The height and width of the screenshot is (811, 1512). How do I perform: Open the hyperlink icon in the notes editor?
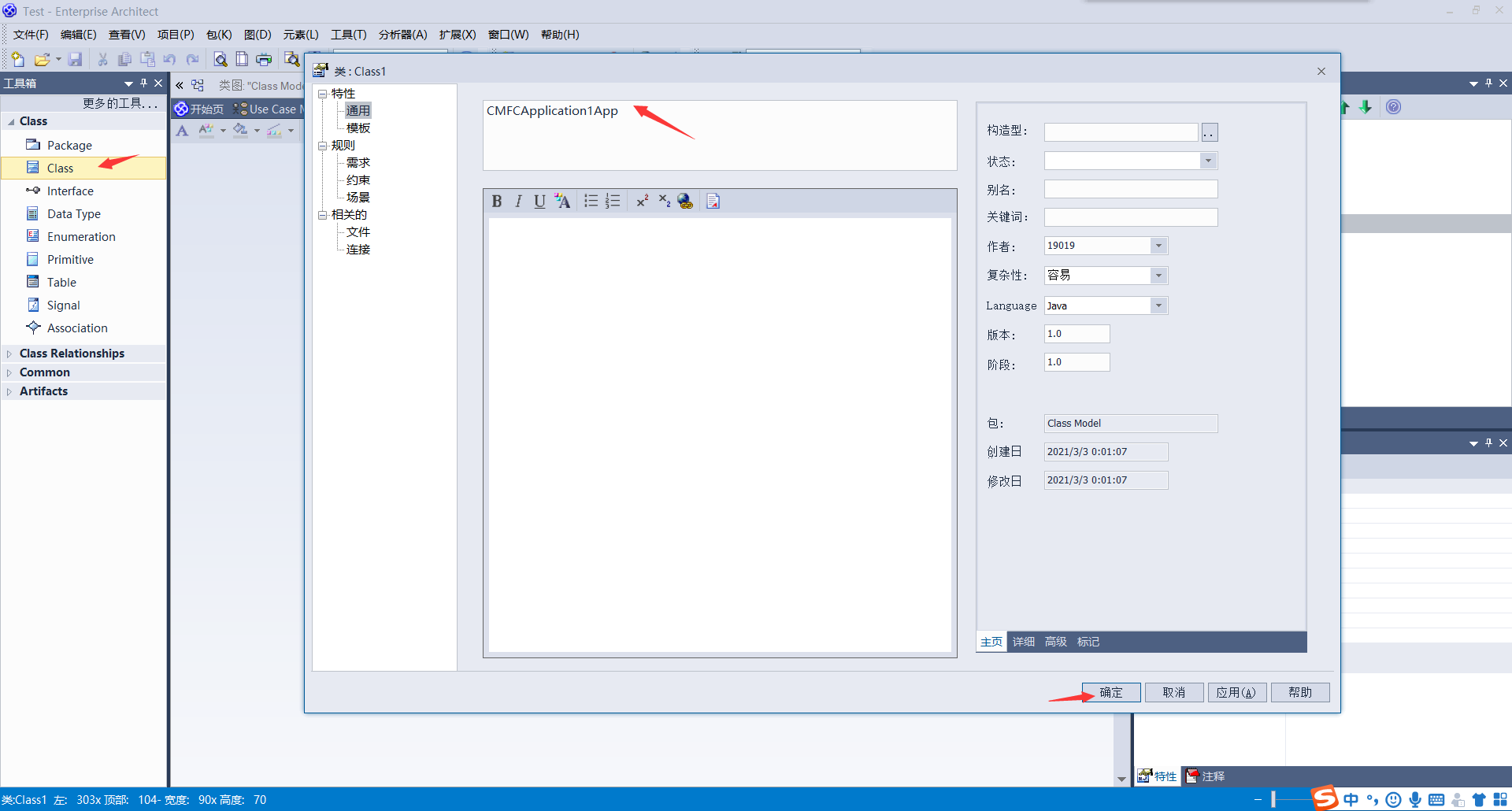click(x=685, y=201)
